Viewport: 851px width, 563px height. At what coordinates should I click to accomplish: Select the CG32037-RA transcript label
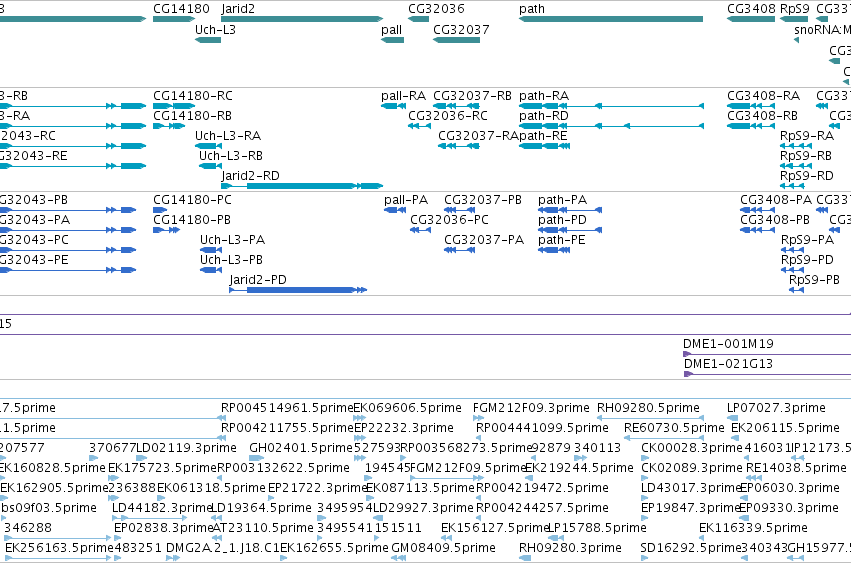[x=478, y=135]
